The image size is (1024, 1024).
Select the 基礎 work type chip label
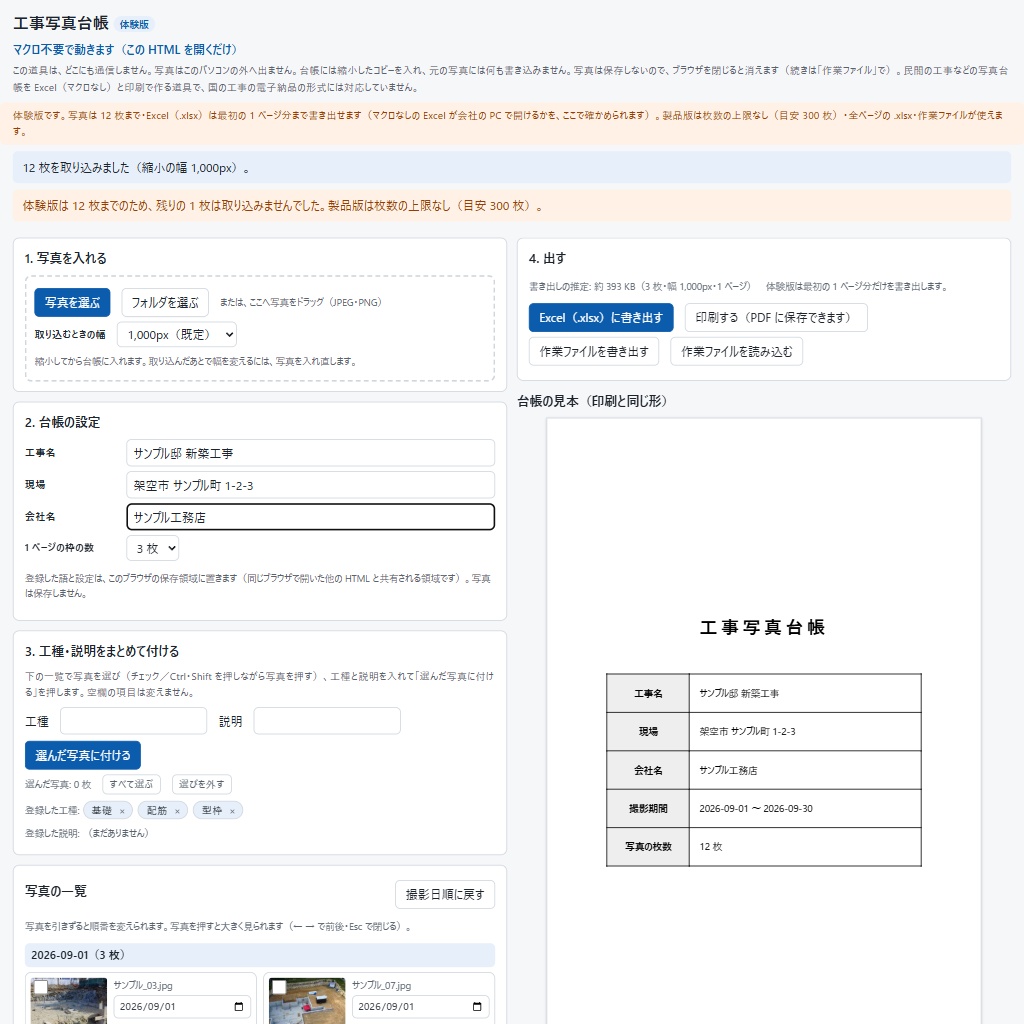click(102, 810)
